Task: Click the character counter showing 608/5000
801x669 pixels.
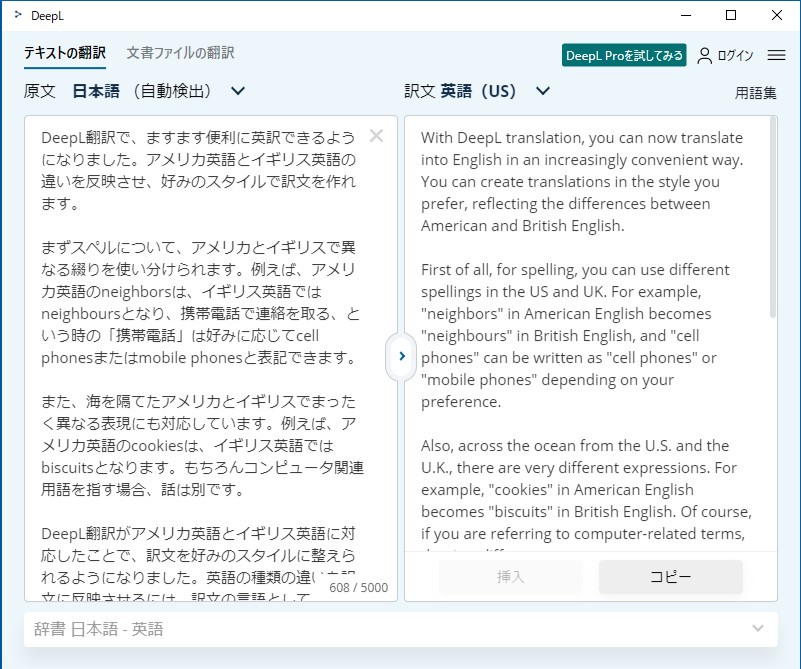Action: click(x=357, y=587)
